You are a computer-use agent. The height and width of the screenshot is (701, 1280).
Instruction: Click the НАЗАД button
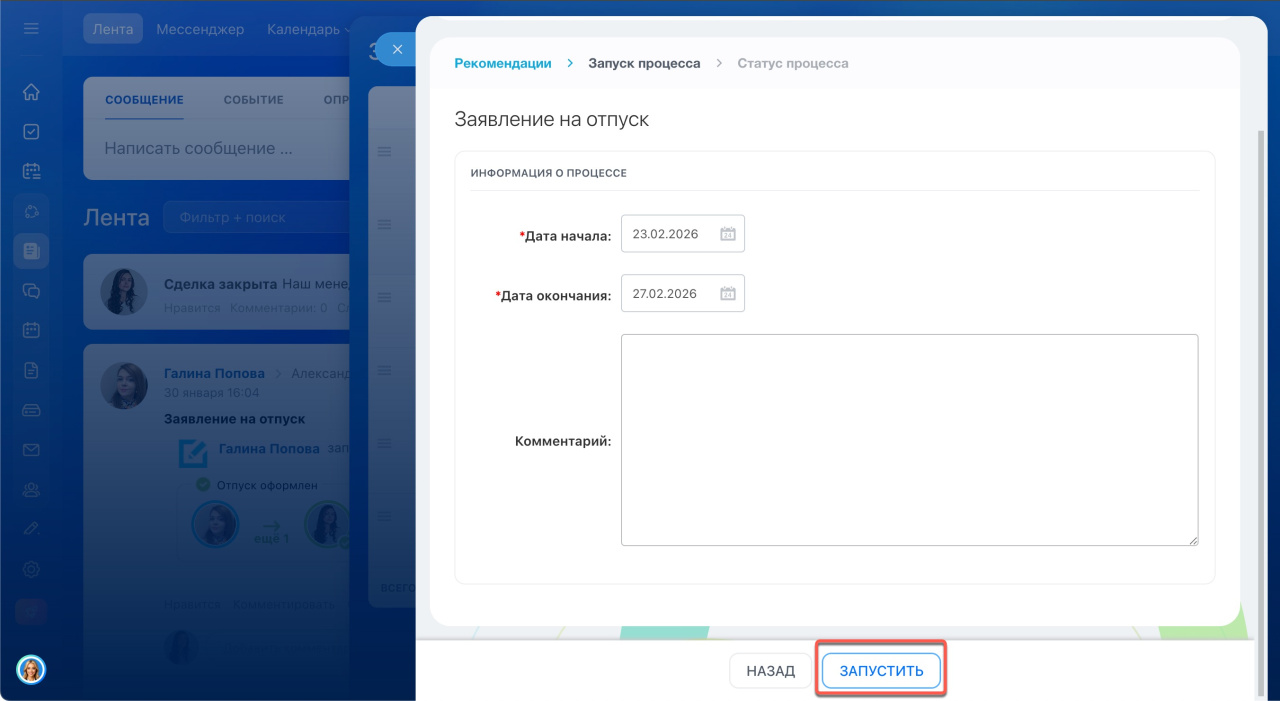(770, 671)
